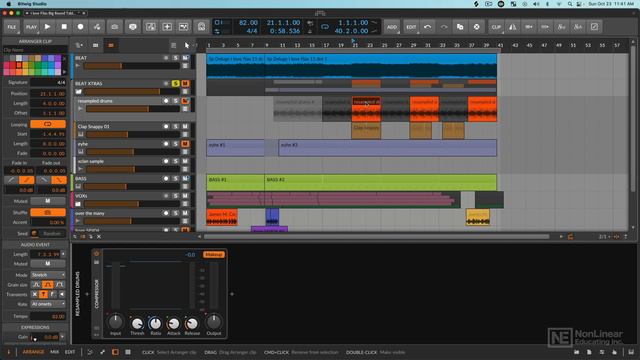
Task: Toggle the clip Shuffle button
Action: (x=48, y=213)
